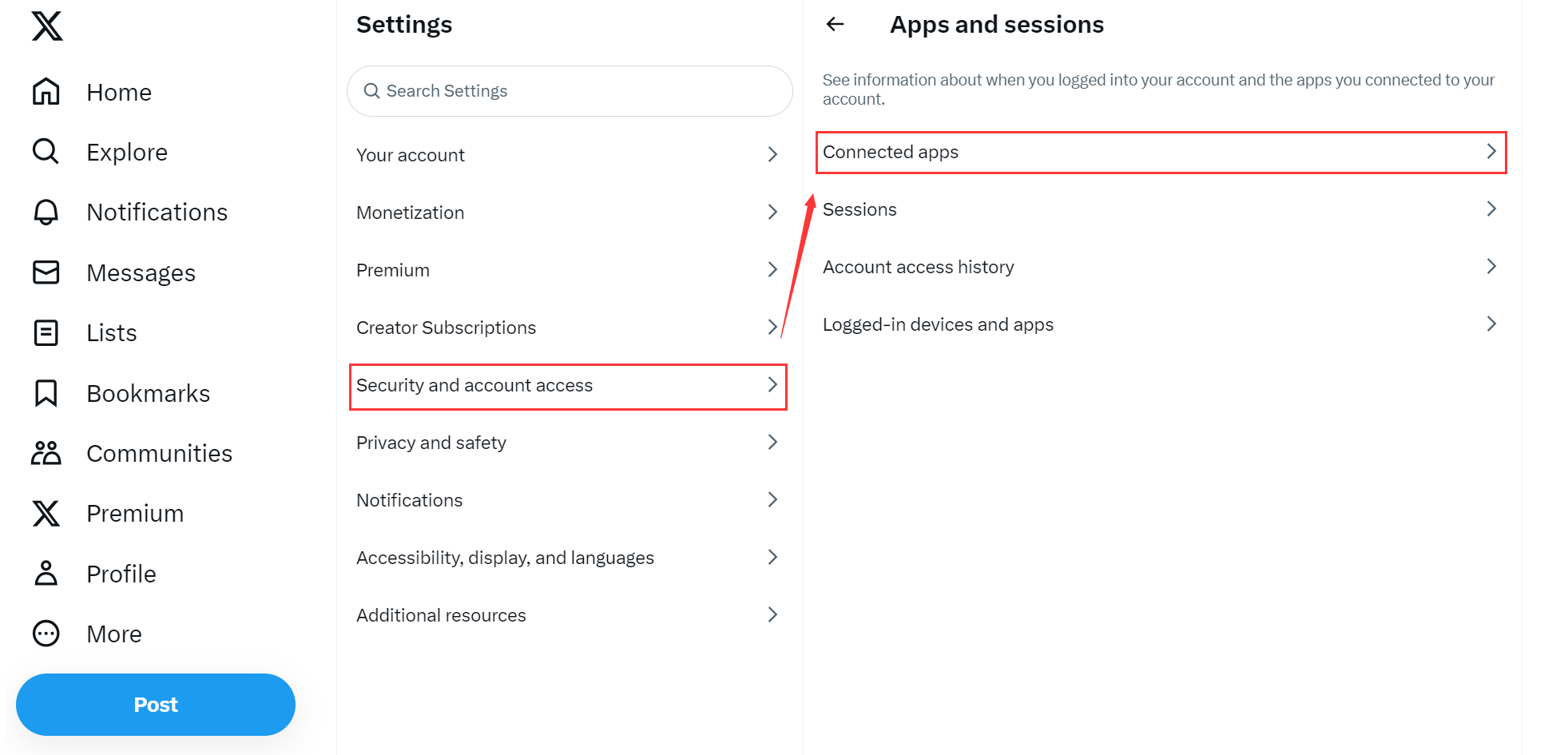Click the More circle-dots icon
The image size is (1568, 755).
[46, 634]
